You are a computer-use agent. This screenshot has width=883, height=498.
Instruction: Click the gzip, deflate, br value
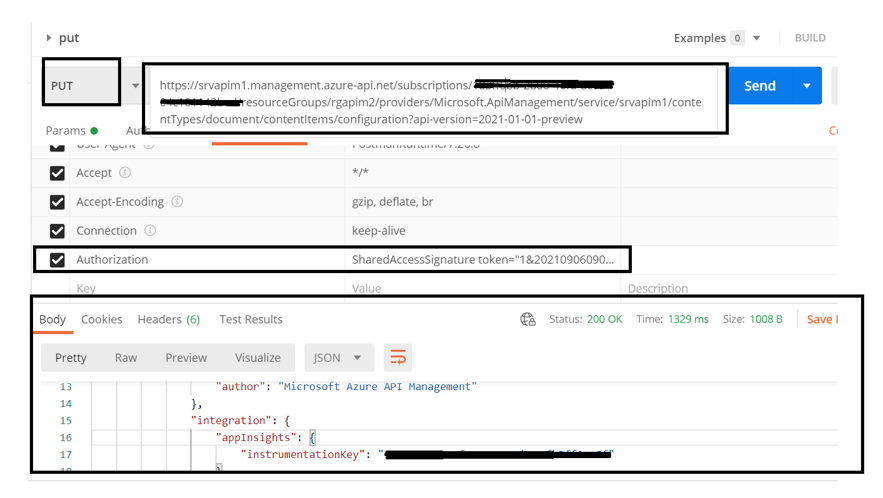pos(393,202)
